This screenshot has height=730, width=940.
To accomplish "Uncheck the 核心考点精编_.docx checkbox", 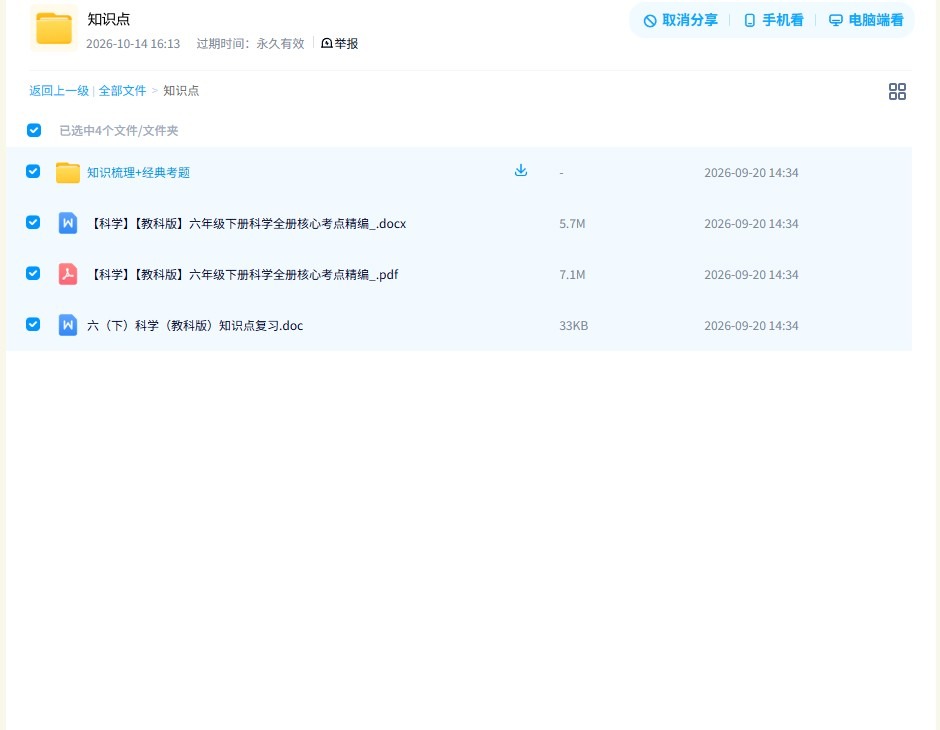I will [x=33, y=222].
